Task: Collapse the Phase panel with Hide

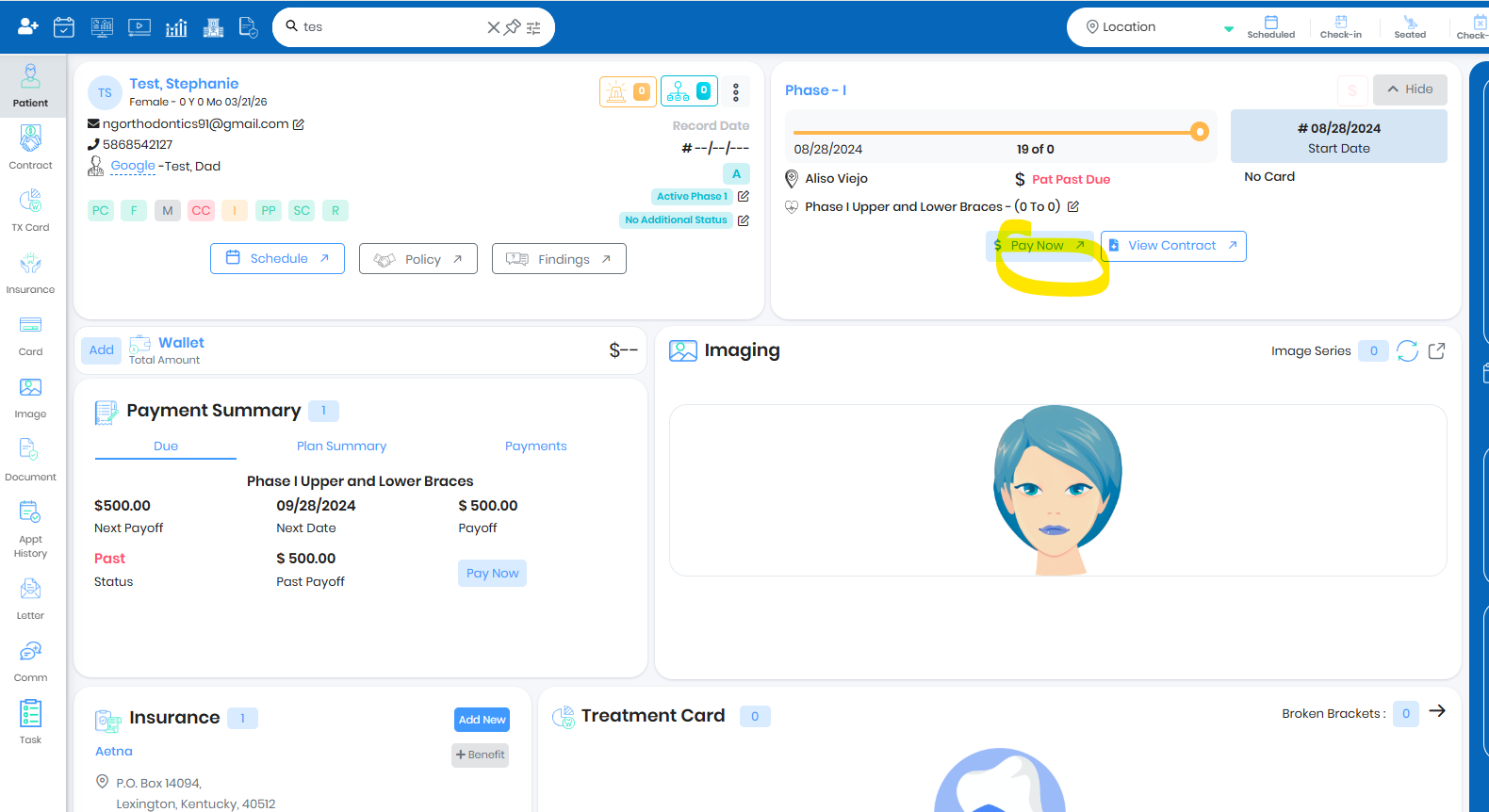Action: pos(1410,89)
